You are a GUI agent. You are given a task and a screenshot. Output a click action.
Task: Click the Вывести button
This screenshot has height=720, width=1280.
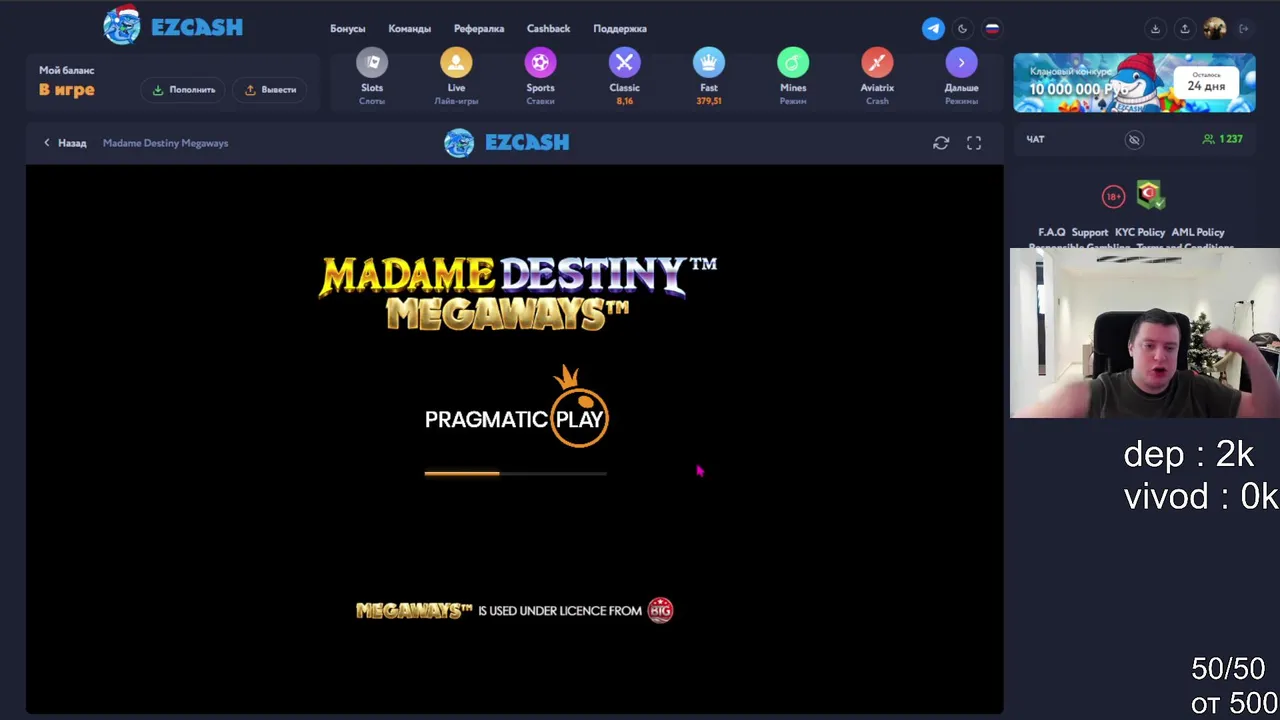[x=271, y=90]
